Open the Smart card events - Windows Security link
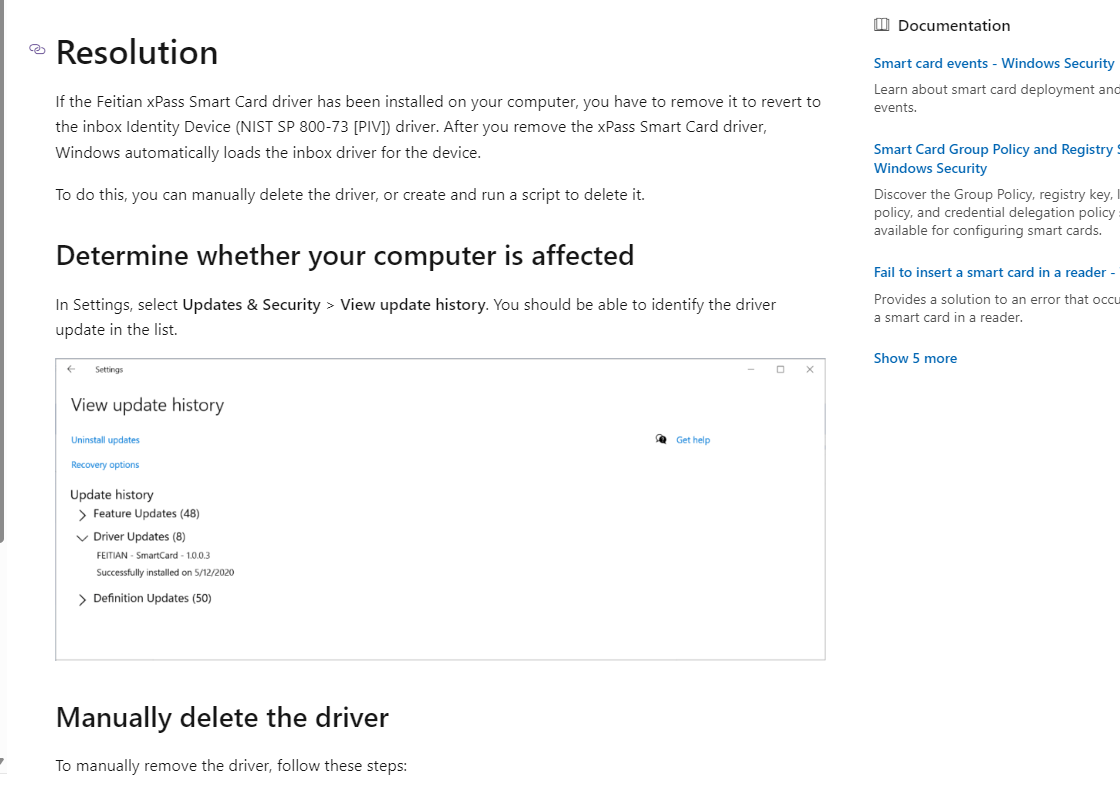 point(994,62)
